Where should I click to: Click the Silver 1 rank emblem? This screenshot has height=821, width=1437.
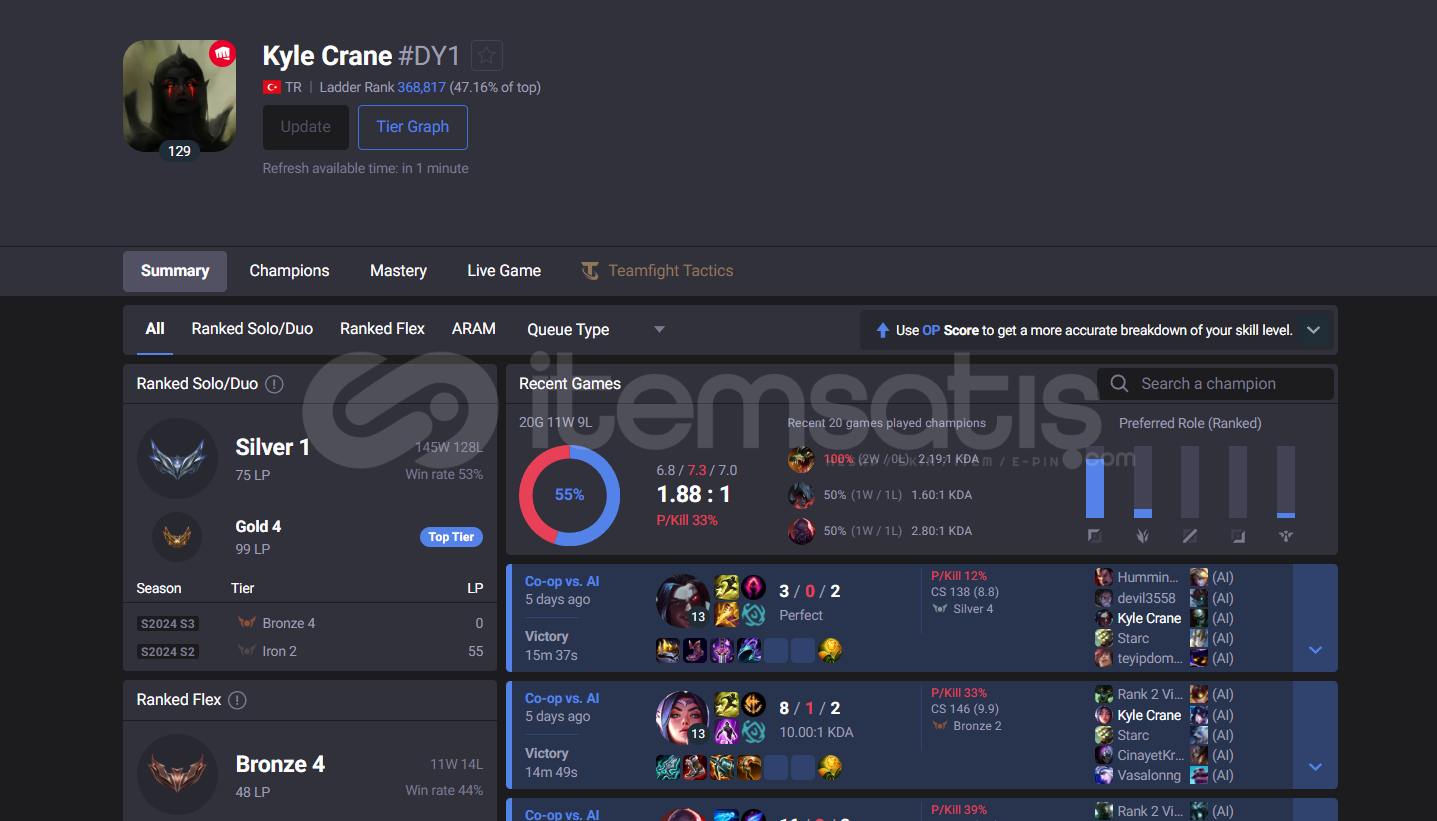[177, 458]
